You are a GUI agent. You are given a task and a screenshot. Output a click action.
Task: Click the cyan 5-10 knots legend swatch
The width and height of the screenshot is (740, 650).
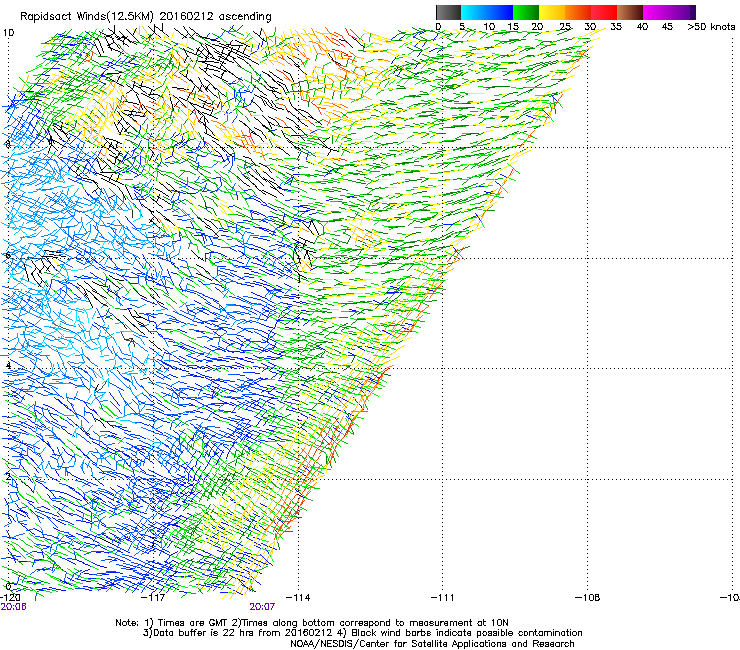coord(474,12)
